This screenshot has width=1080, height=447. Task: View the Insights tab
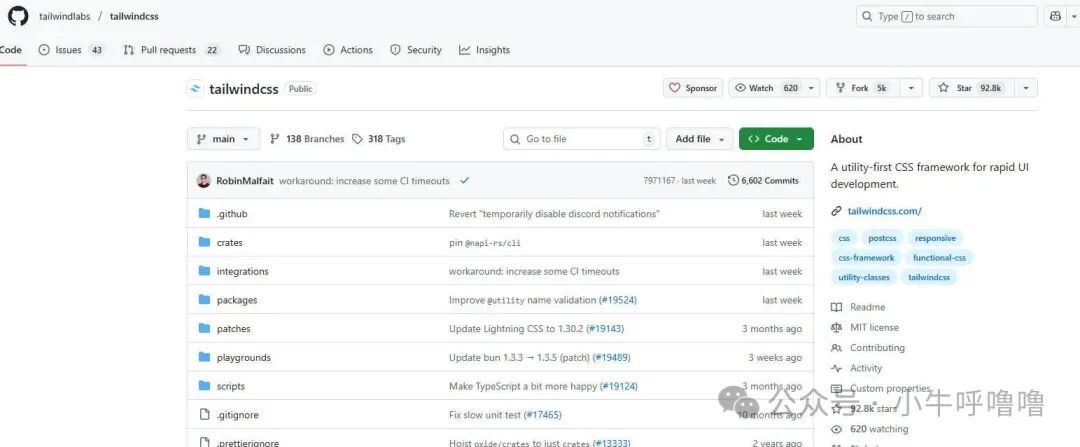[x=484, y=50]
